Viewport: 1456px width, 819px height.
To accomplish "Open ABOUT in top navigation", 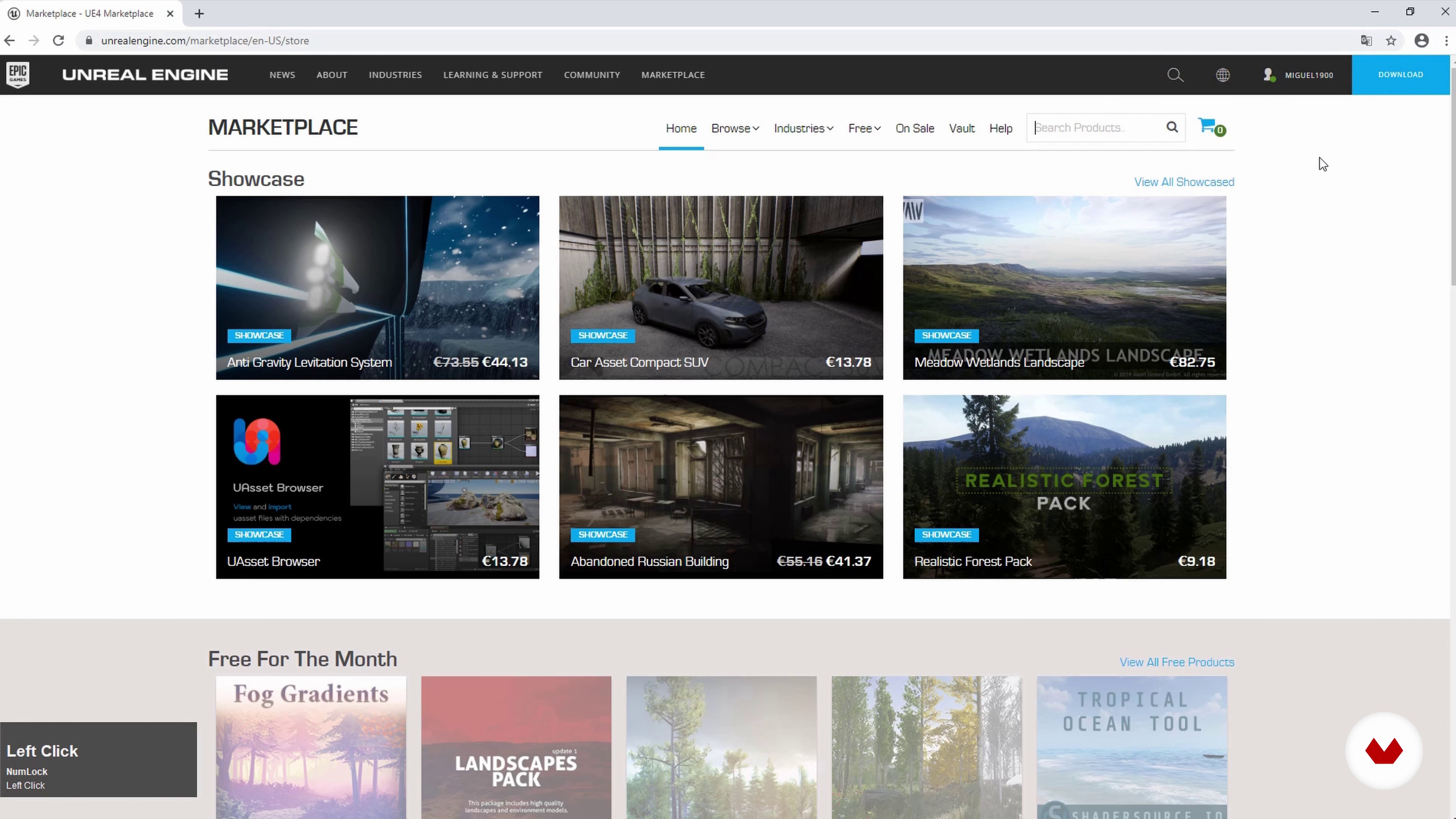I will click(332, 75).
